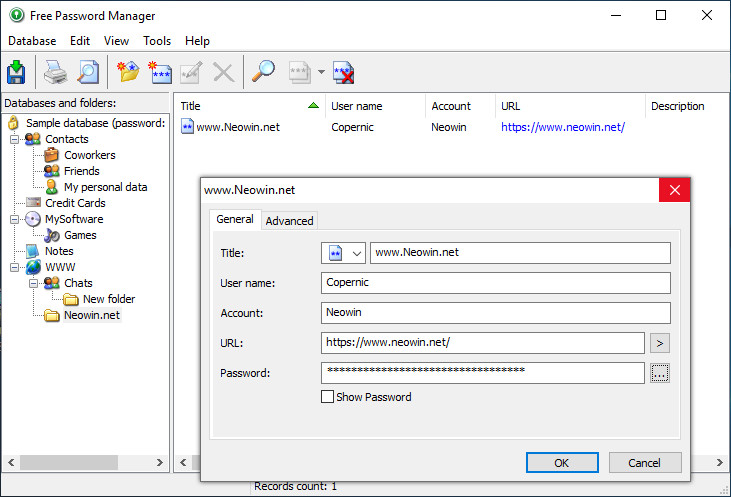Click the New folder toolbar icon
Viewport: 731px width, 497px height.
click(127, 72)
